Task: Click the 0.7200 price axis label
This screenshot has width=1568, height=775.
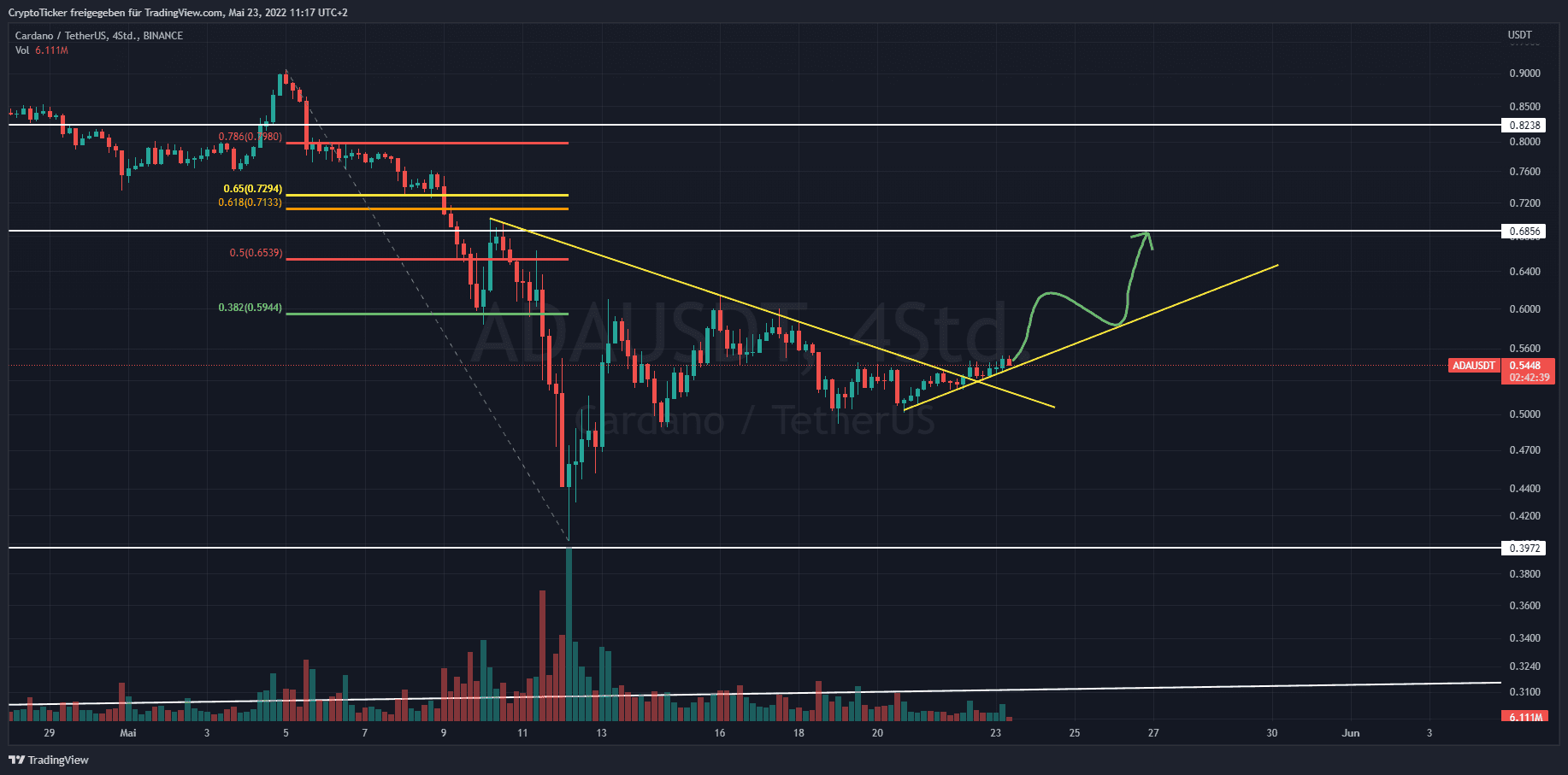Action: click(x=1524, y=203)
